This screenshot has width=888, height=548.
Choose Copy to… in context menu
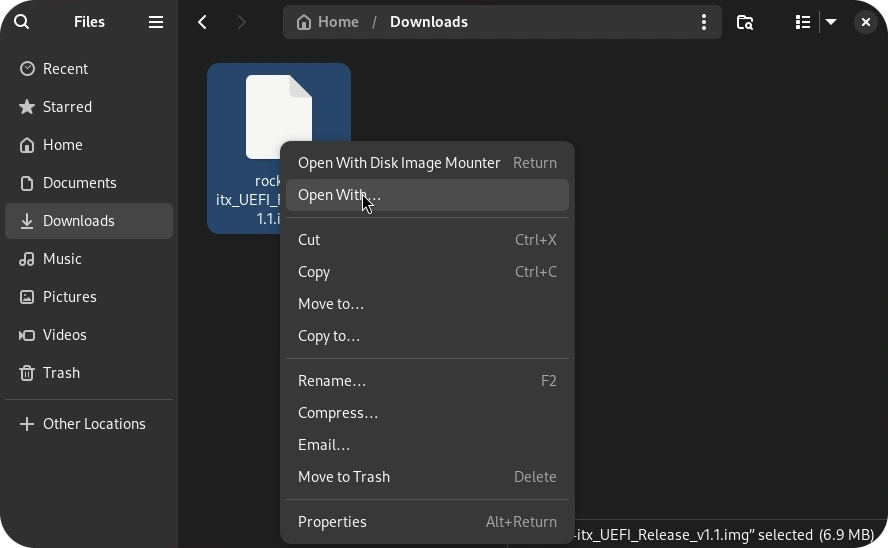click(427, 336)
